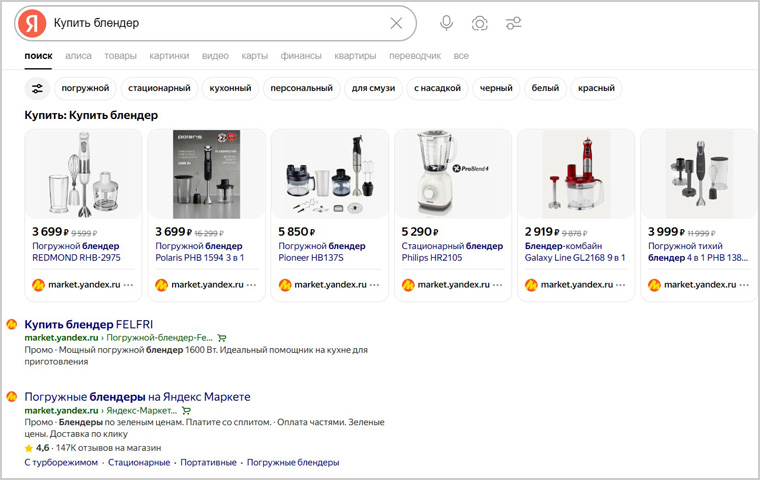Switch to the картинки tab
This screenshot has width=760, height=480.
169,56
